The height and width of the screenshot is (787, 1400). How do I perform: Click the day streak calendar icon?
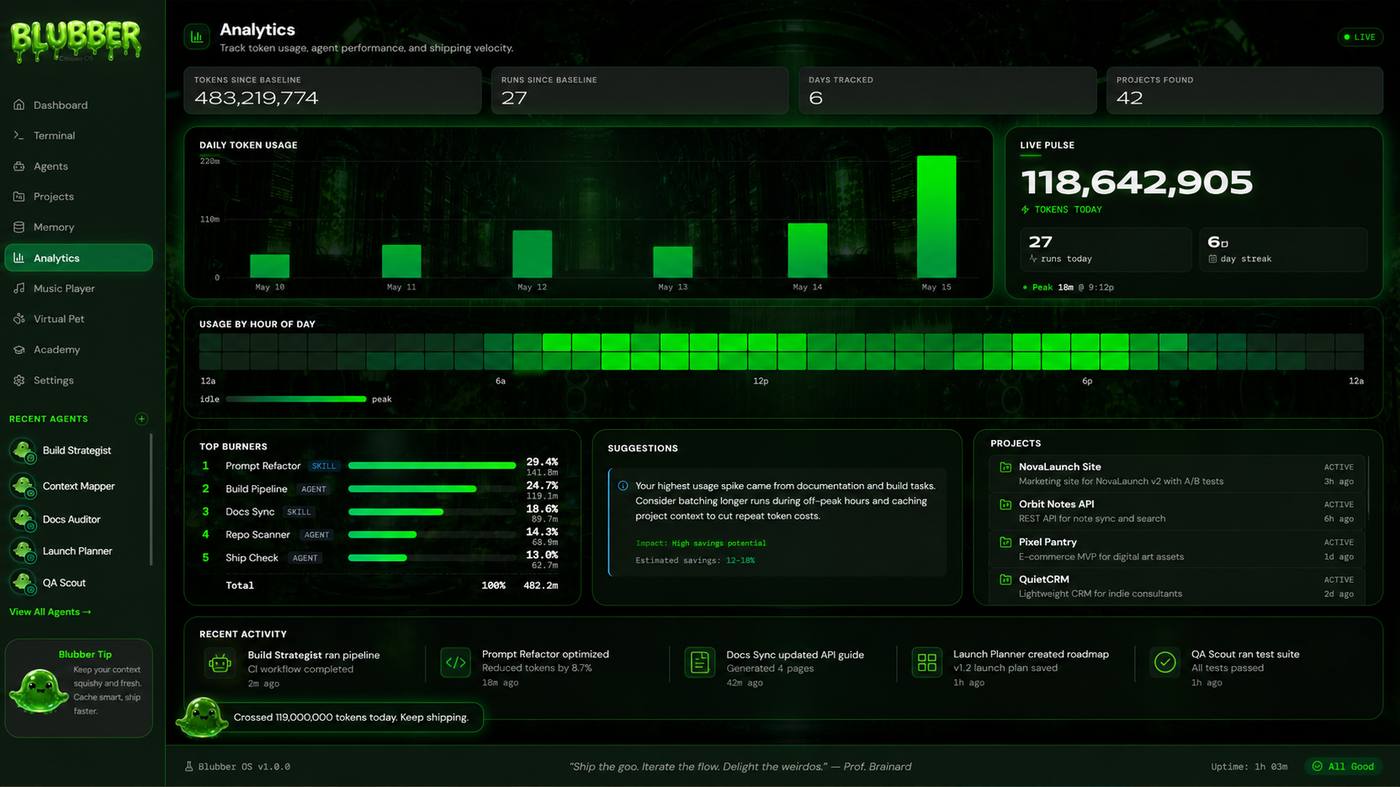pos(1212,259)
